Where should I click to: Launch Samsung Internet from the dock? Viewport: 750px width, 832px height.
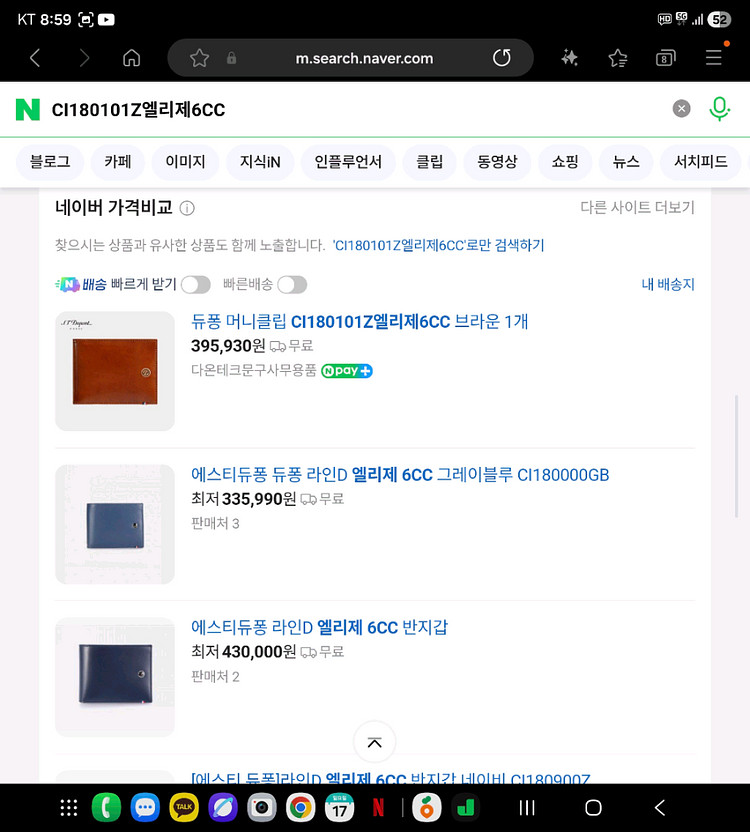[x=223, y=808]
